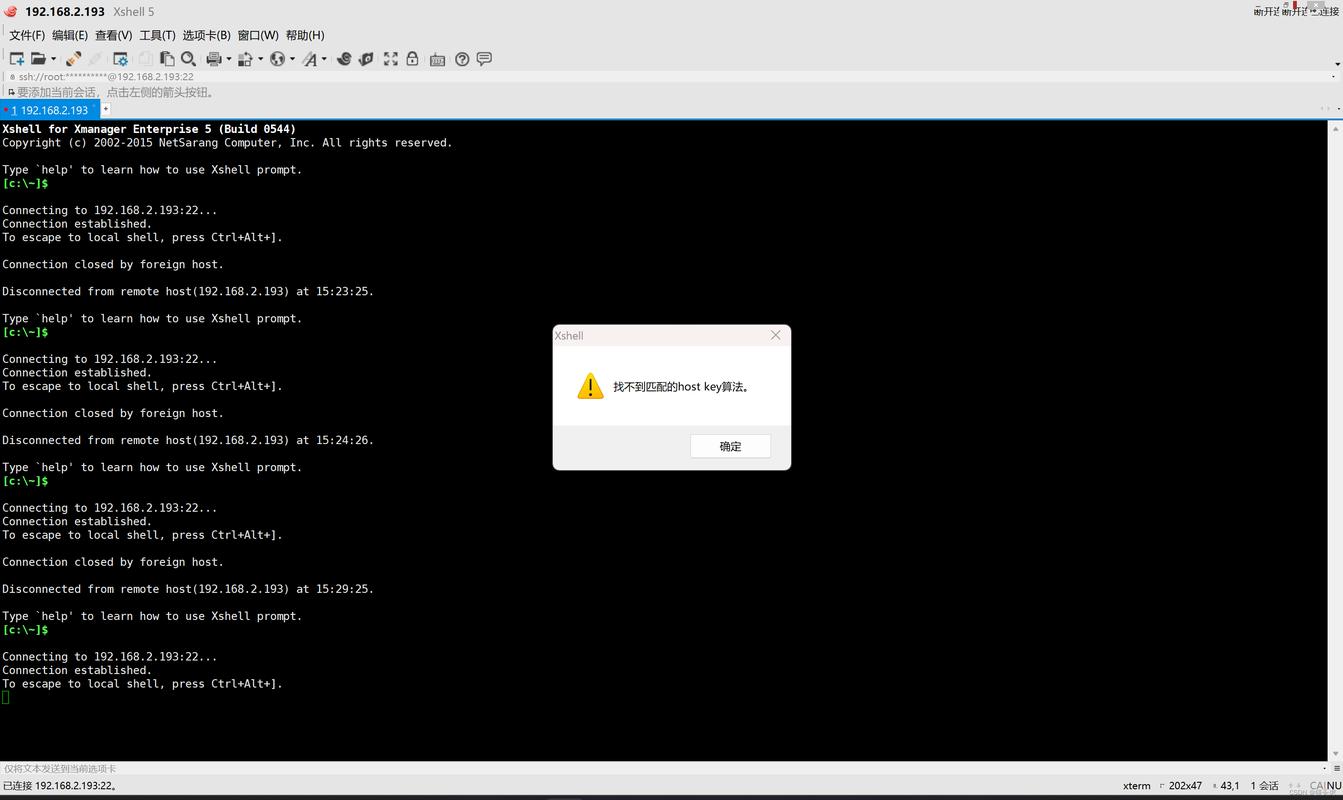Viewport: 1343px width, 800px height.
Task: Click the yellow warning triangle icon
Action: coord(590,386)
